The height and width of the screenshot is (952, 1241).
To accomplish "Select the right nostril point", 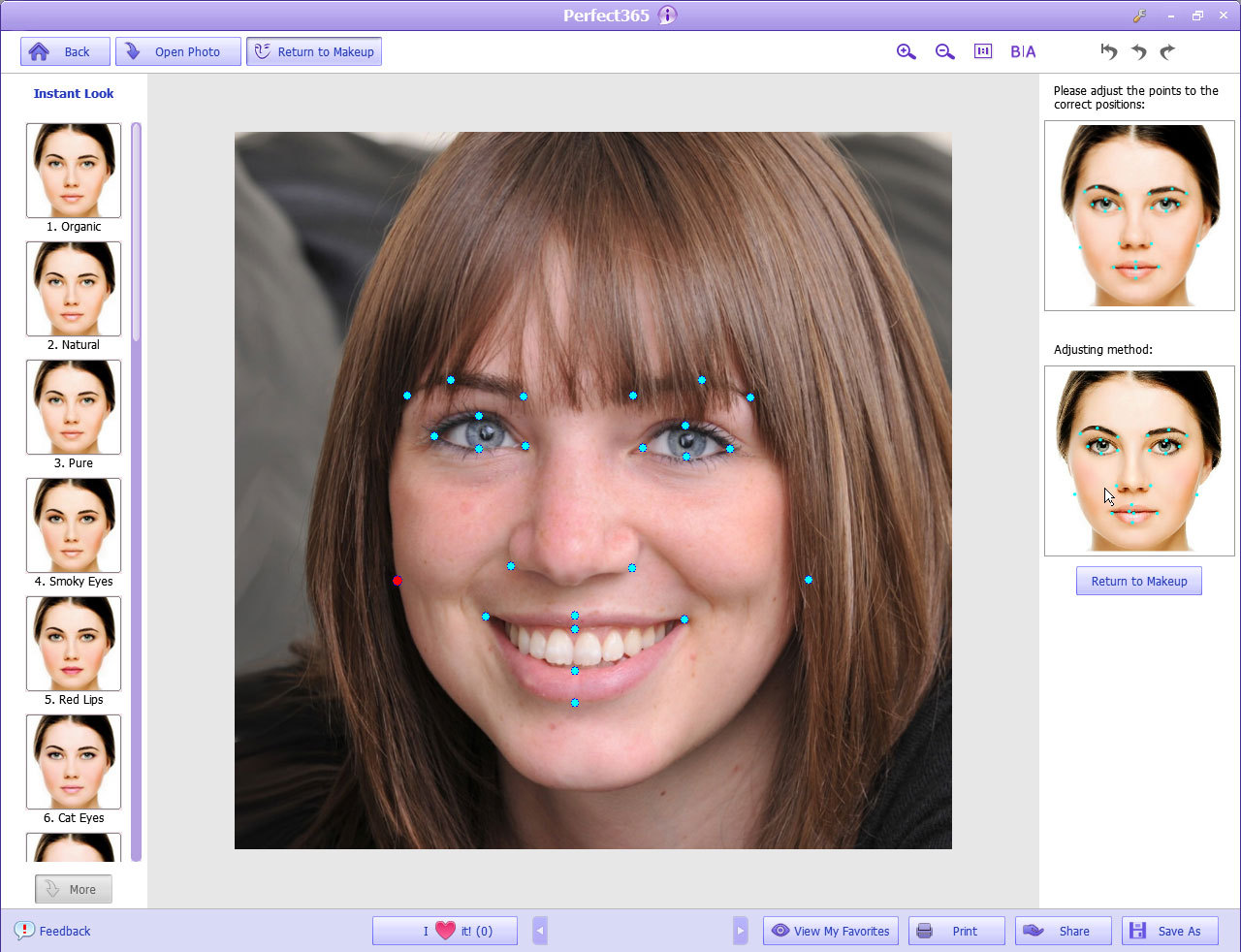I will coord(632,568).
